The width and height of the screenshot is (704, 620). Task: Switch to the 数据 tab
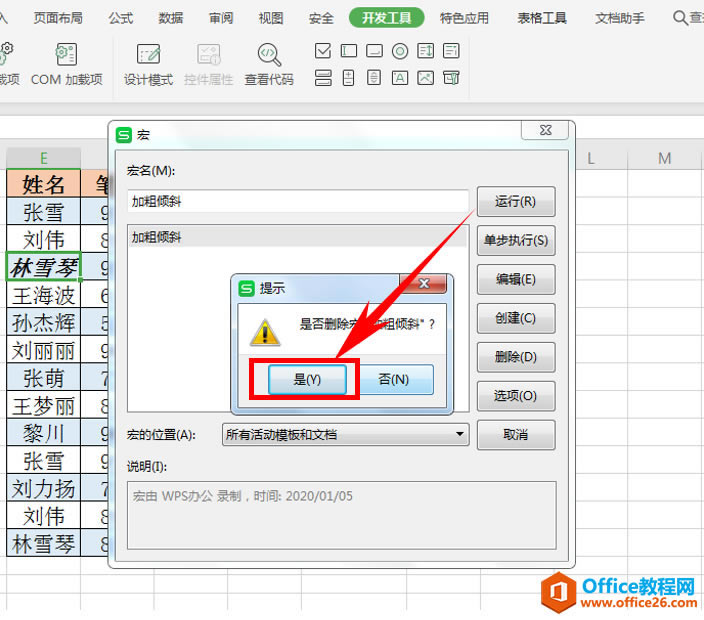pos(171,18)
